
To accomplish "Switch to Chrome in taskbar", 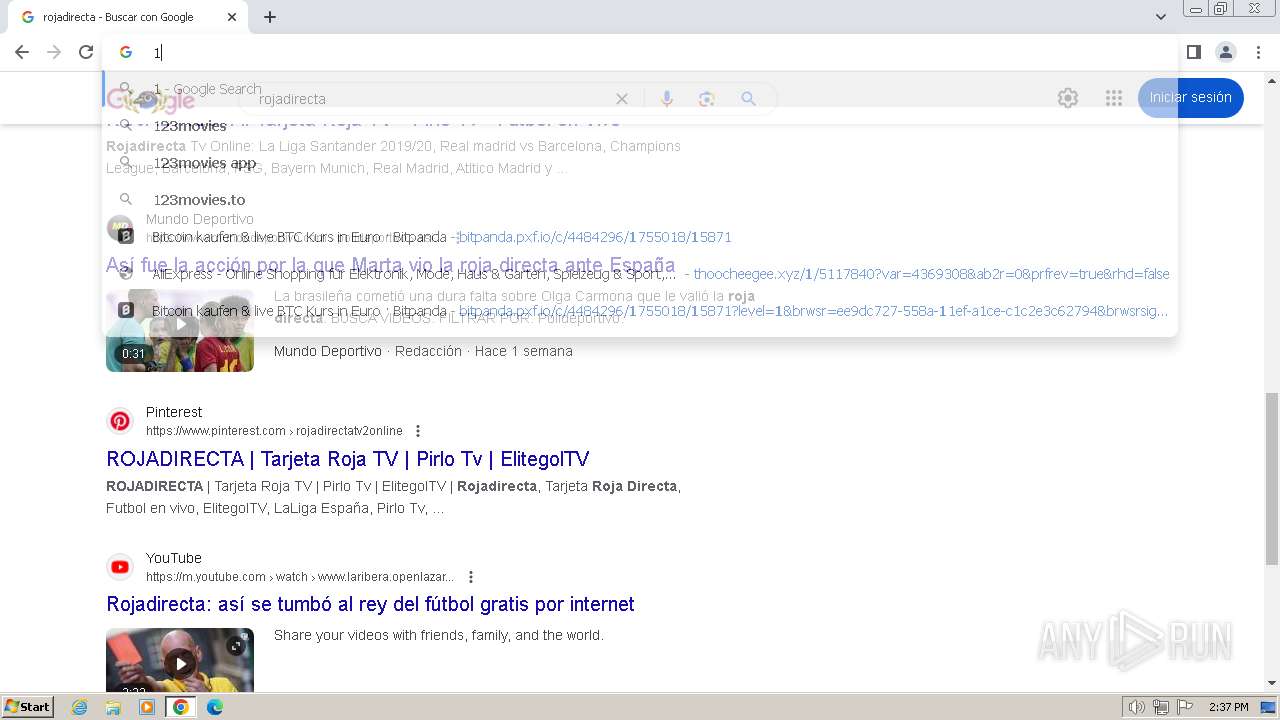I will [181, 707].
